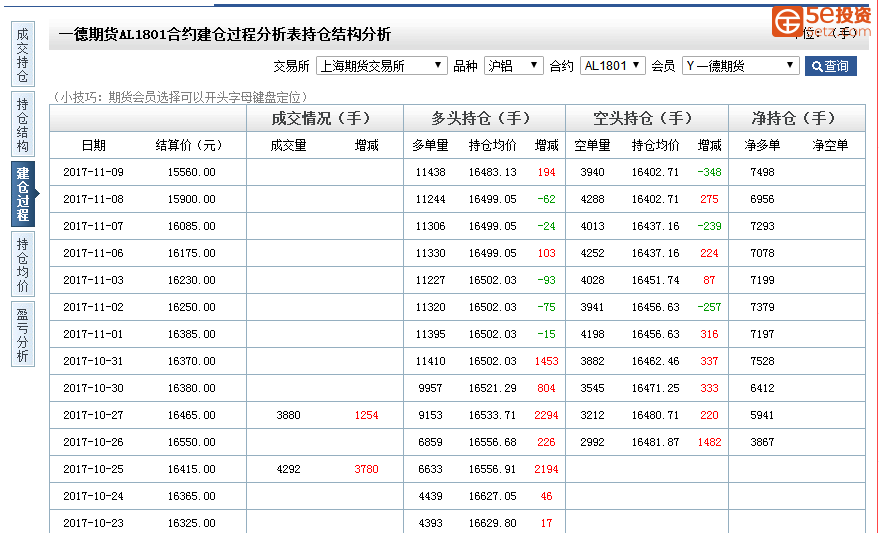
Task: Select the 2017-11-02 date cell
Action: click(x=94, y=307)
